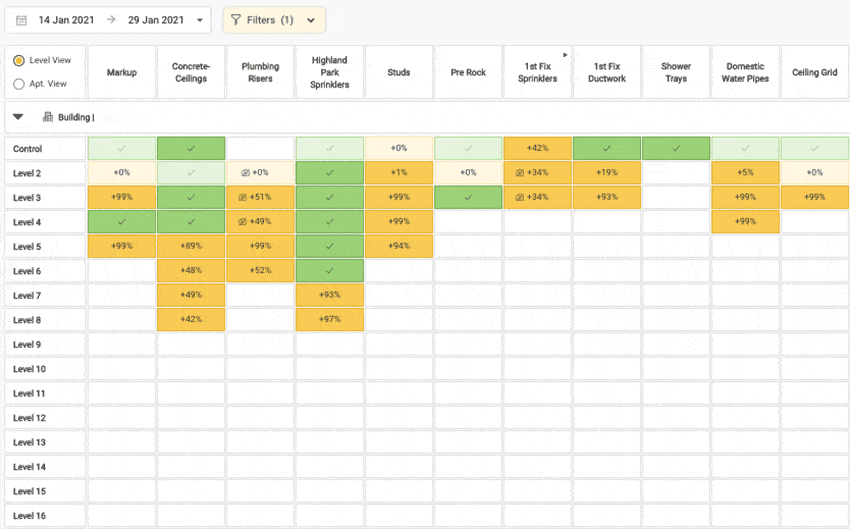850x529 pixels.
Task: Click the calendar icon beside the date range
Action: click(22, 20)
